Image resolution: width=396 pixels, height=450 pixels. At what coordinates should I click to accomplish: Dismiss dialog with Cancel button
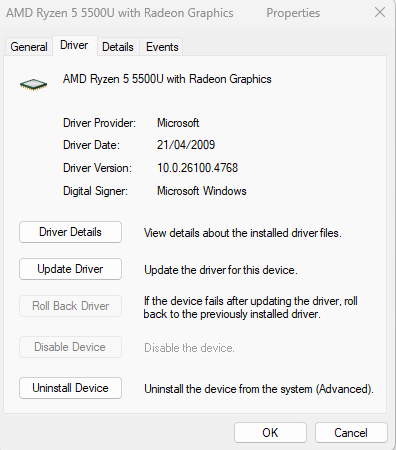click(351, 433)
